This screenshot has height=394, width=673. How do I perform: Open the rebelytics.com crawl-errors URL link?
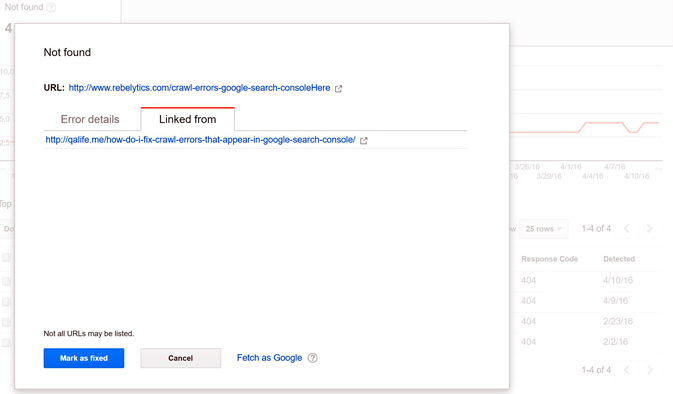[x=199, y=88]
